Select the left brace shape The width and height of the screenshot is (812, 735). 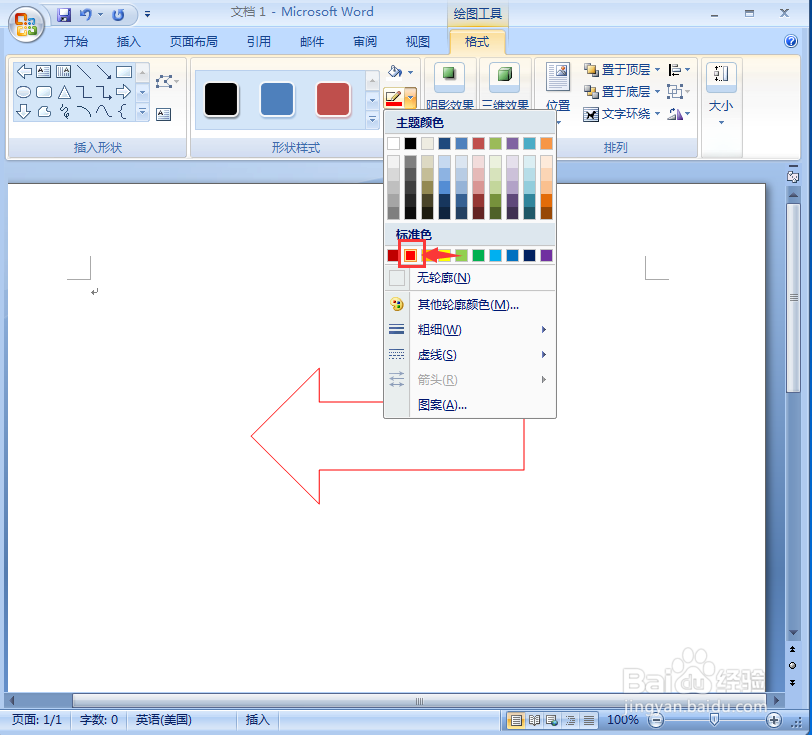coord(123,111)
